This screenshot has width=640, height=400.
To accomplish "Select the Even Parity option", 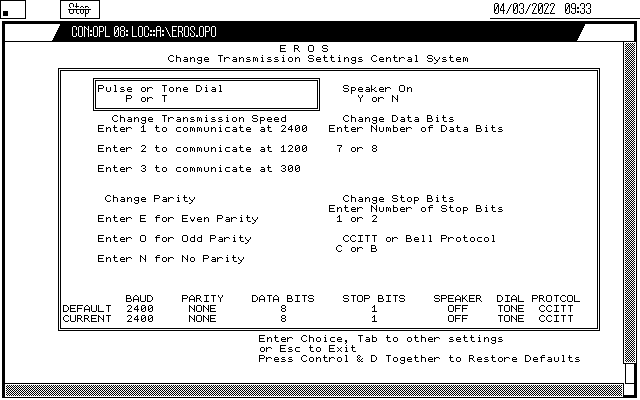I will (x=178, y=219).
